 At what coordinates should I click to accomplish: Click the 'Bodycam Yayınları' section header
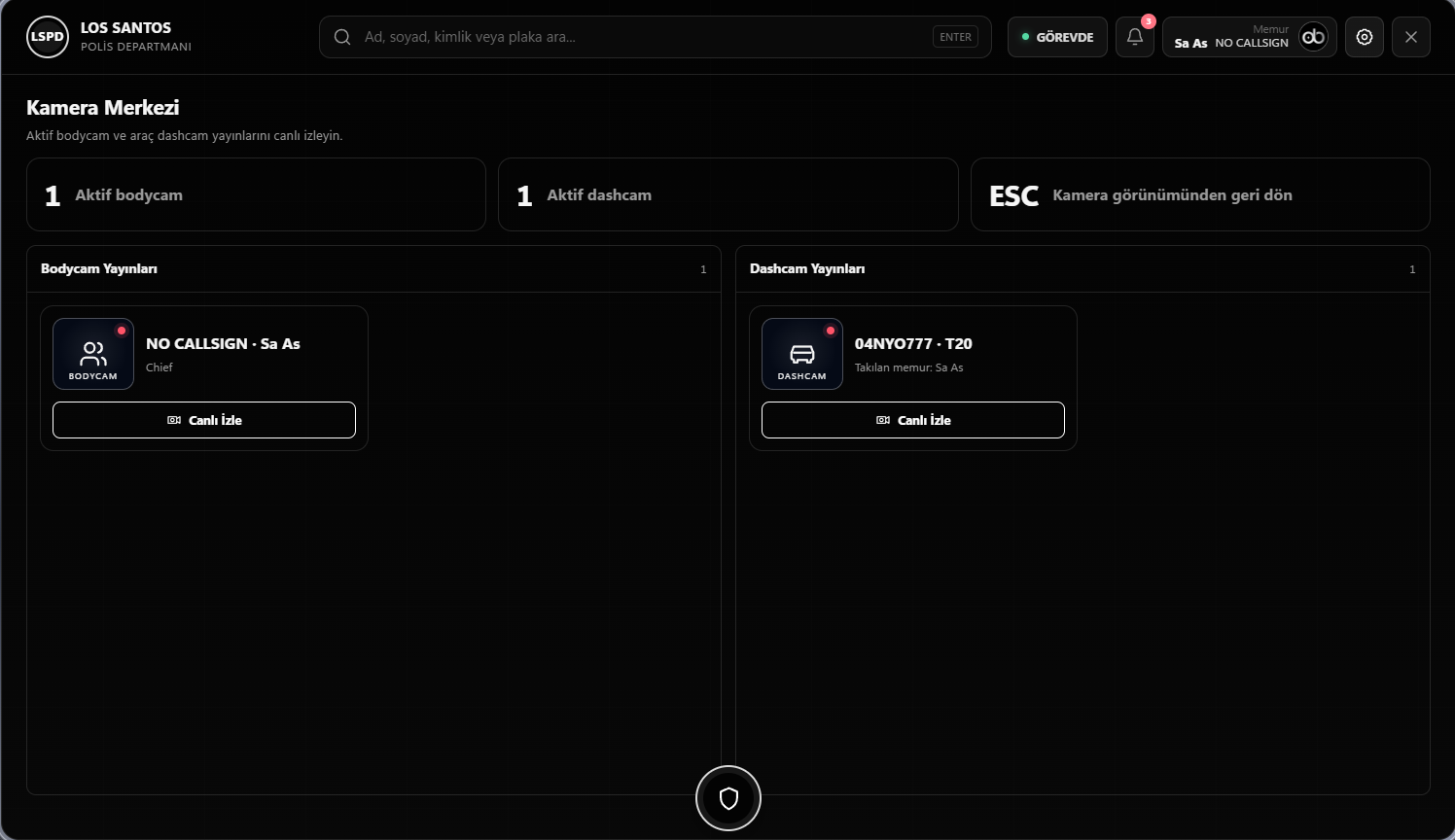click(x=99, y=268)
